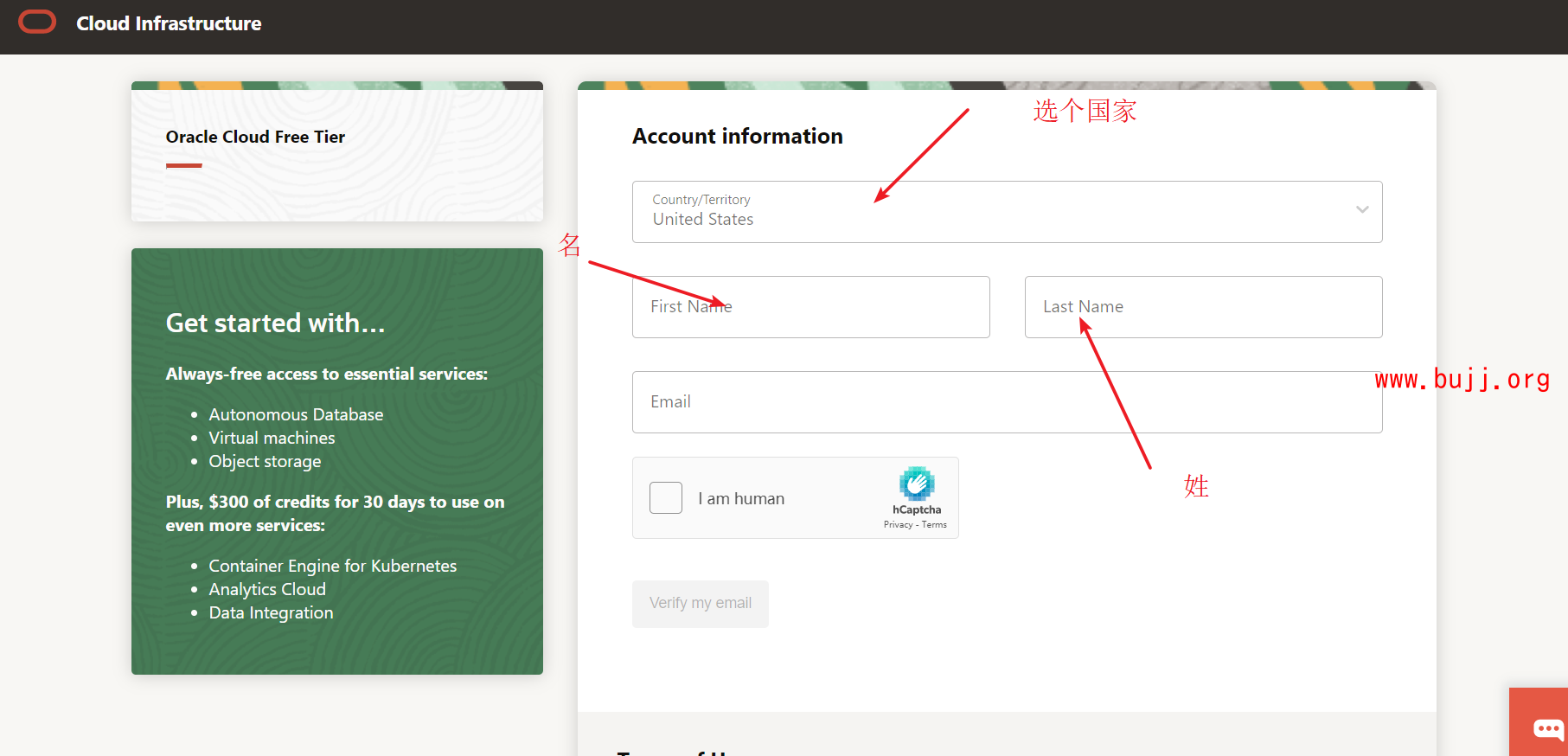Click the Autonomous Database list item
The image size is (1568, 756).
coord(296,414)
